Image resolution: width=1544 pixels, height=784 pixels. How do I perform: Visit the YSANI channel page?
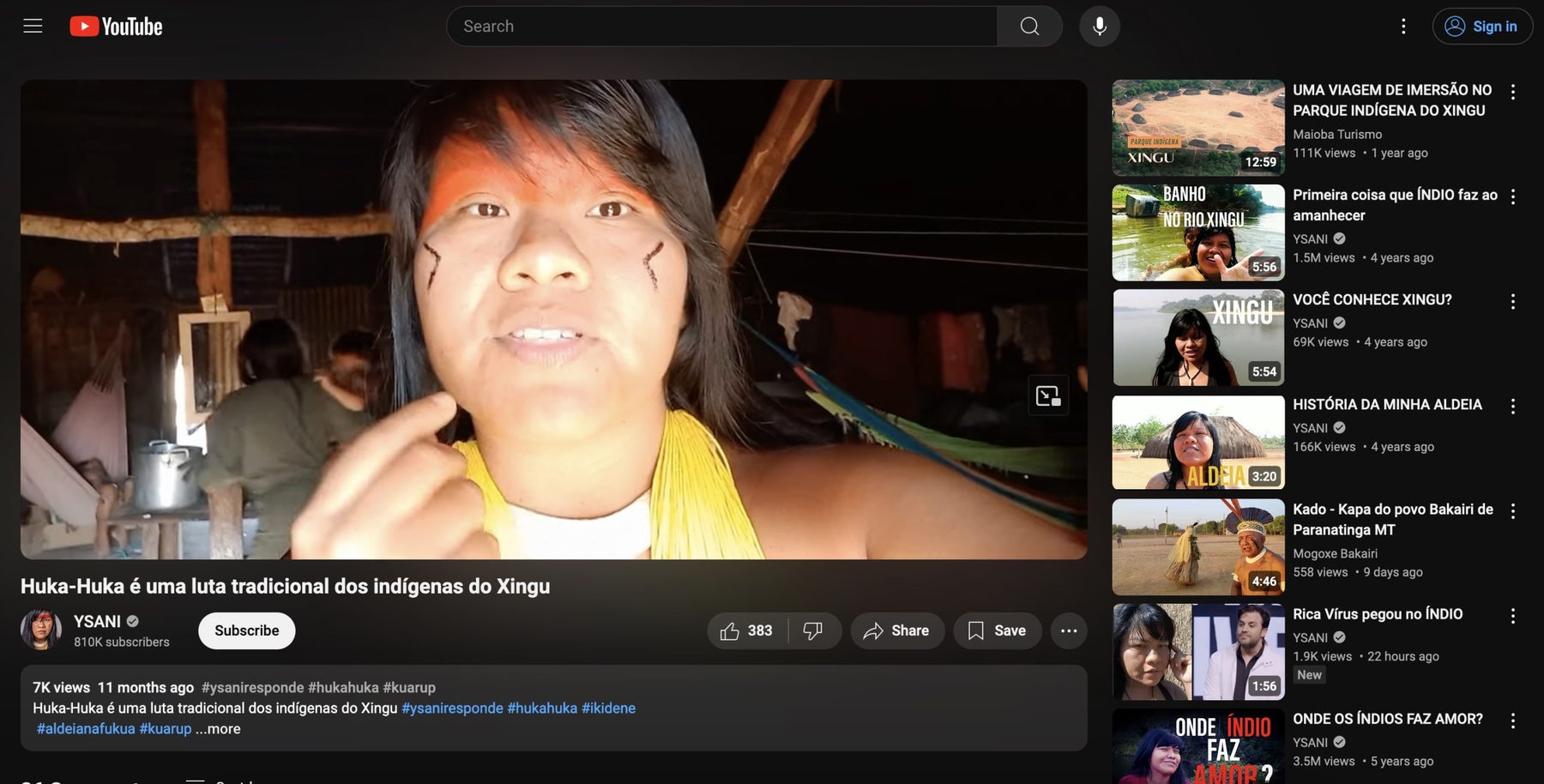click(x=97, y=620)
